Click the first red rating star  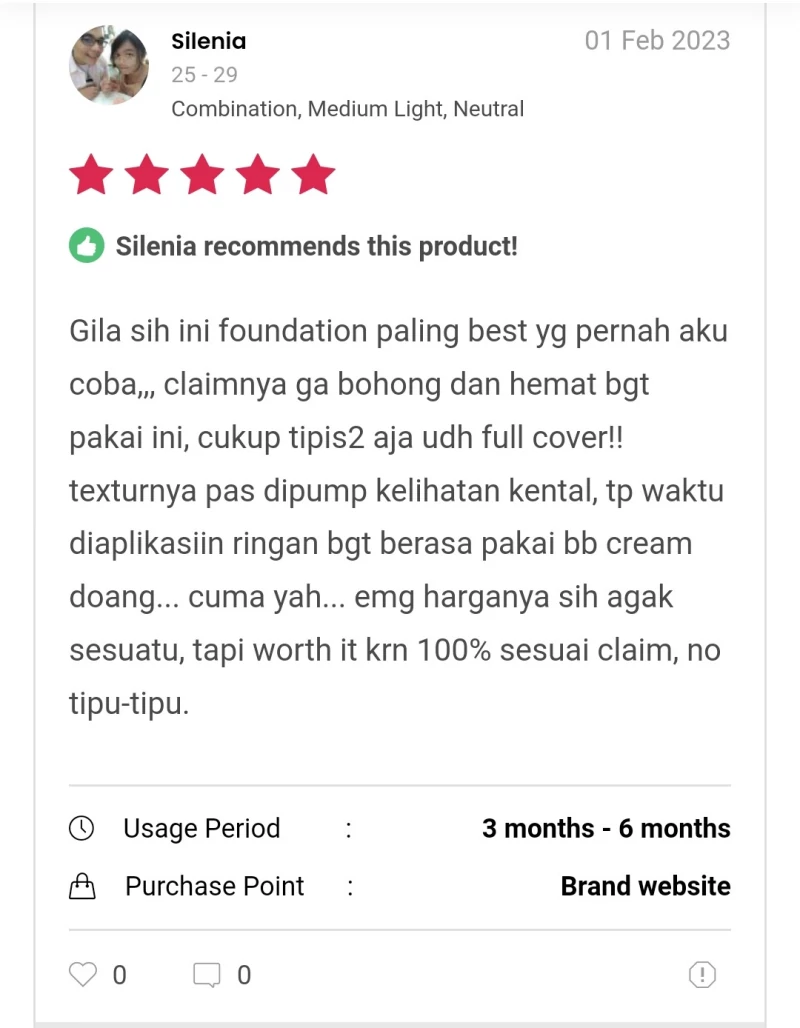(91, 175)
